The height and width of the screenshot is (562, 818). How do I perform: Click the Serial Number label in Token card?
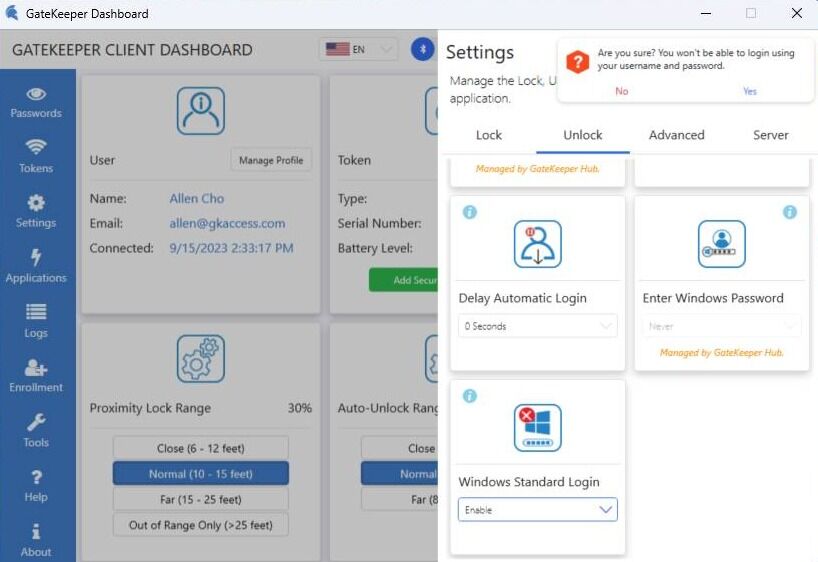coord(379,223)
